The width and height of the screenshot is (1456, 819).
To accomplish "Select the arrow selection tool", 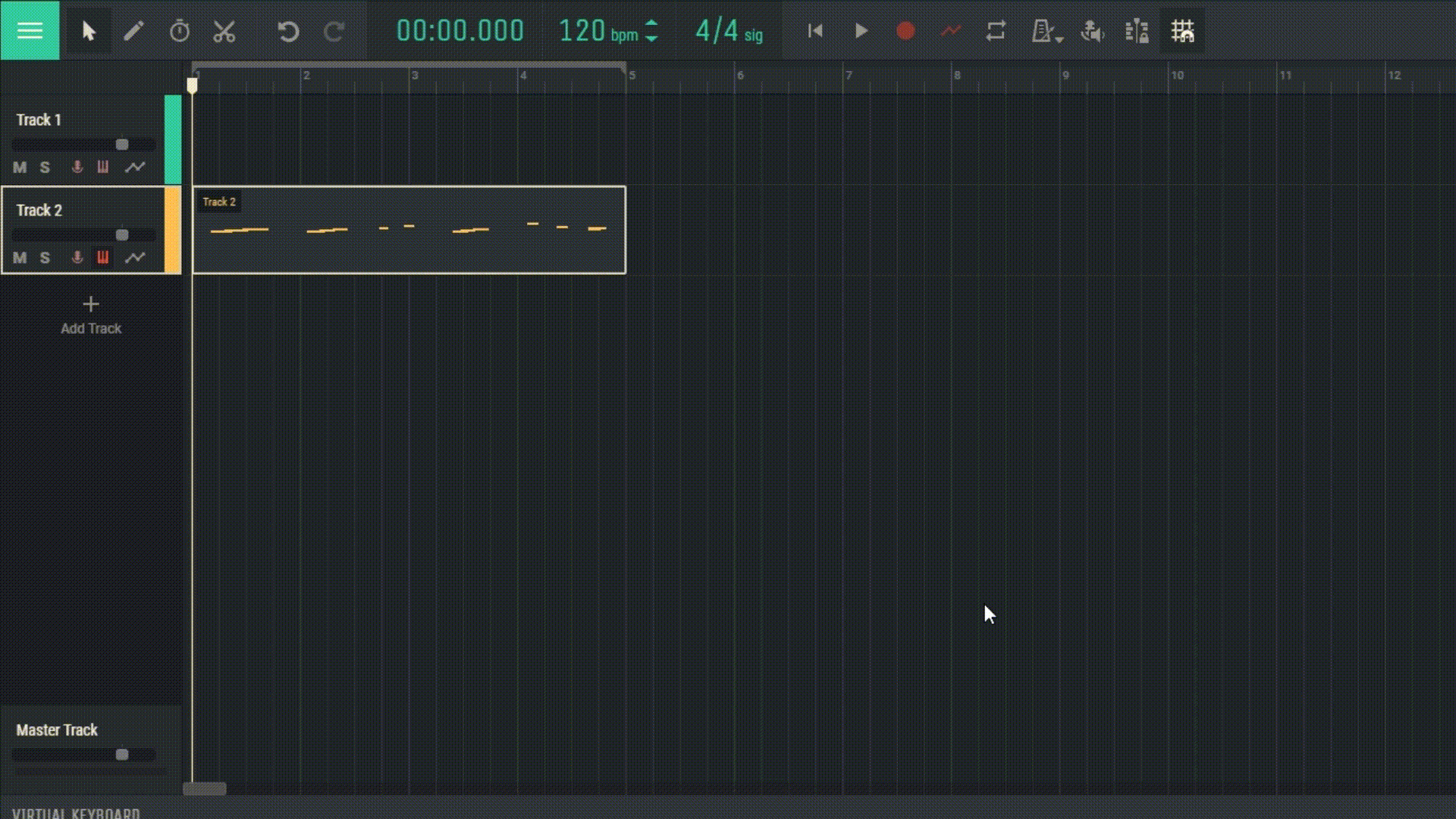I will coord(89,31).
